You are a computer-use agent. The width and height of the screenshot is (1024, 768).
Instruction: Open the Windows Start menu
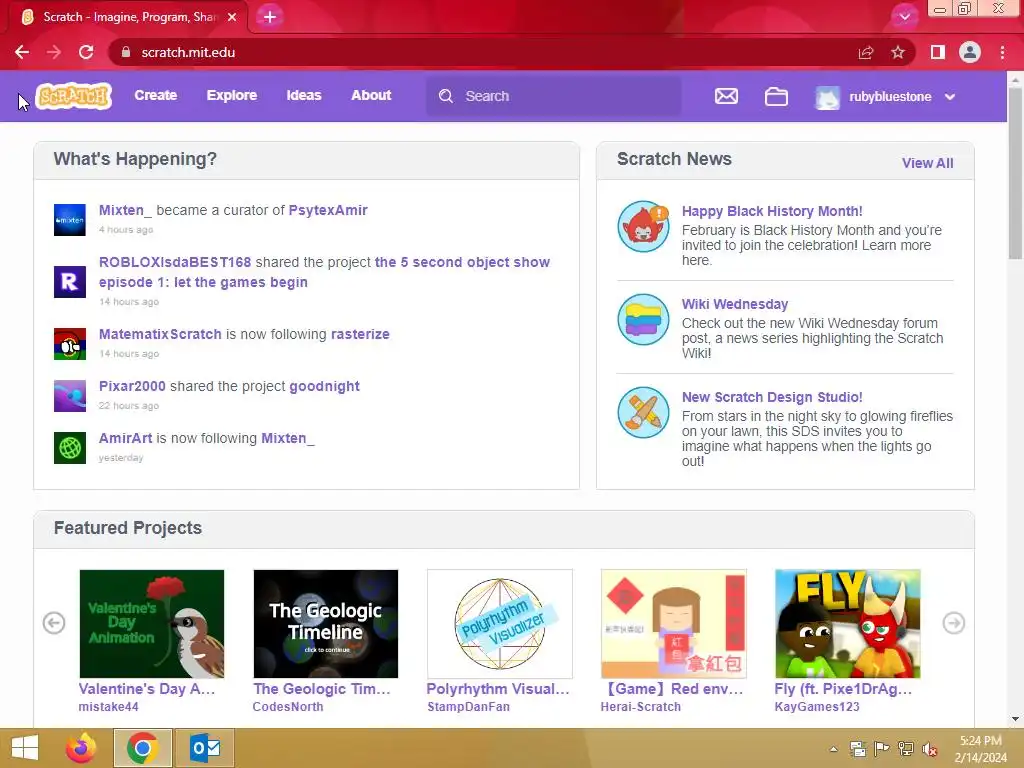(25, 748)
